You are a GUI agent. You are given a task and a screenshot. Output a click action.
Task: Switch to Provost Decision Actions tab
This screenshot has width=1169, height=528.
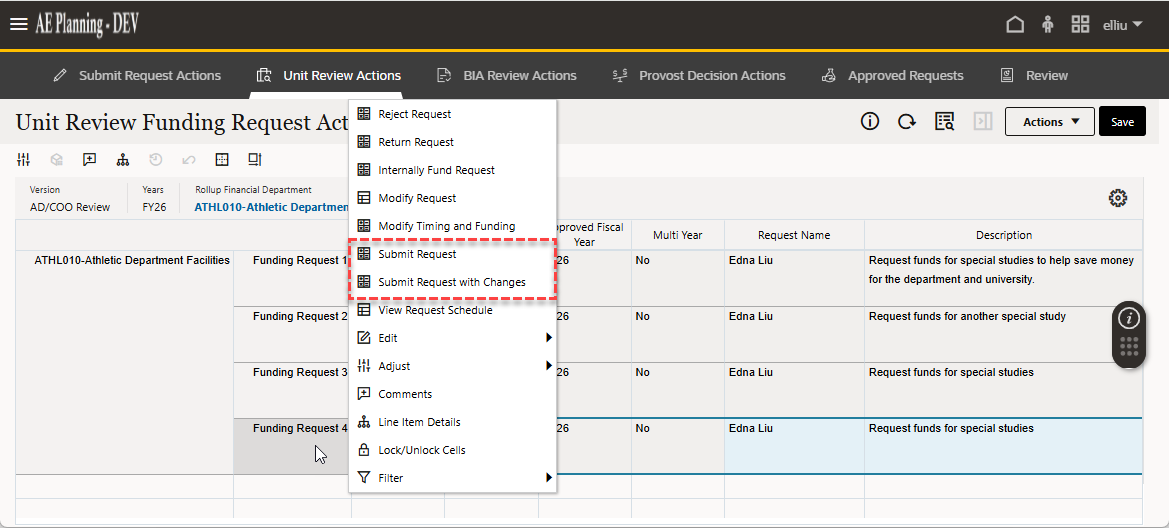tap(699, 75)
